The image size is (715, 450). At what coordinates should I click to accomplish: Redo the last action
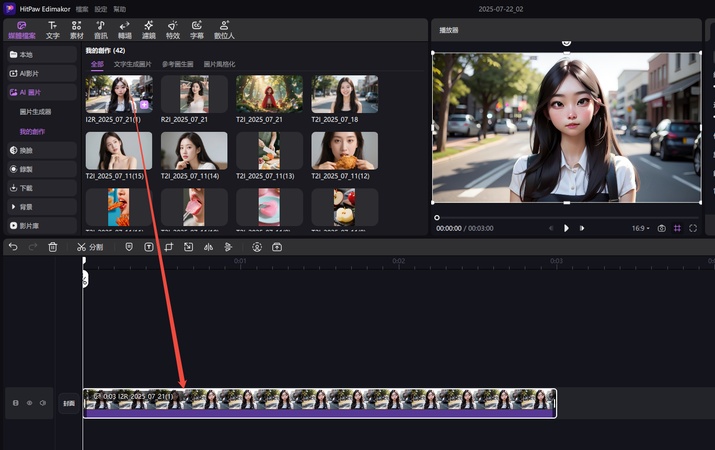click(33, 247)
